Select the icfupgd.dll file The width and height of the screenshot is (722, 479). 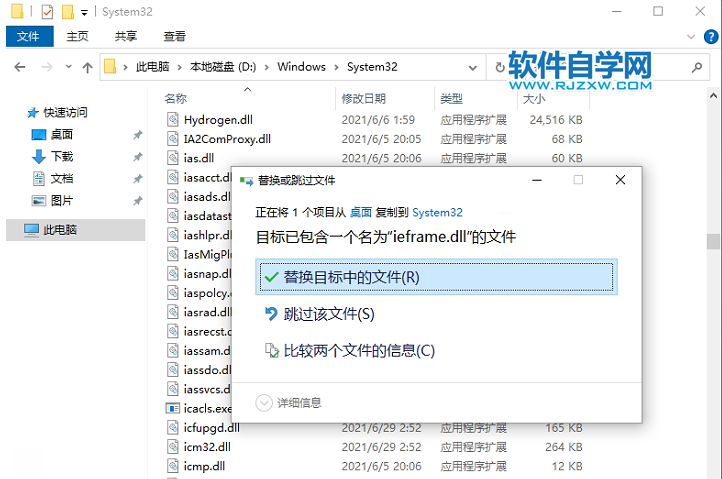[211, 428]
